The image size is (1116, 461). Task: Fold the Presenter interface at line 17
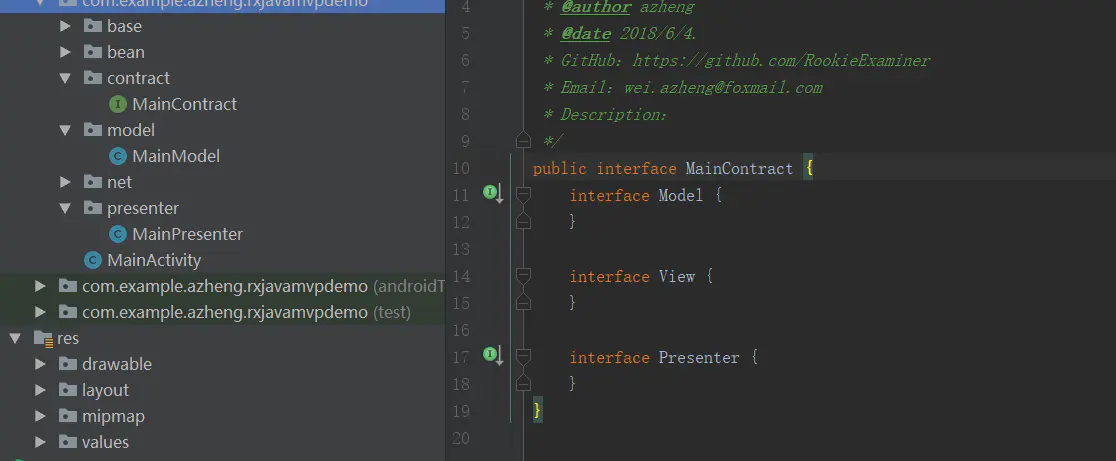523,356
